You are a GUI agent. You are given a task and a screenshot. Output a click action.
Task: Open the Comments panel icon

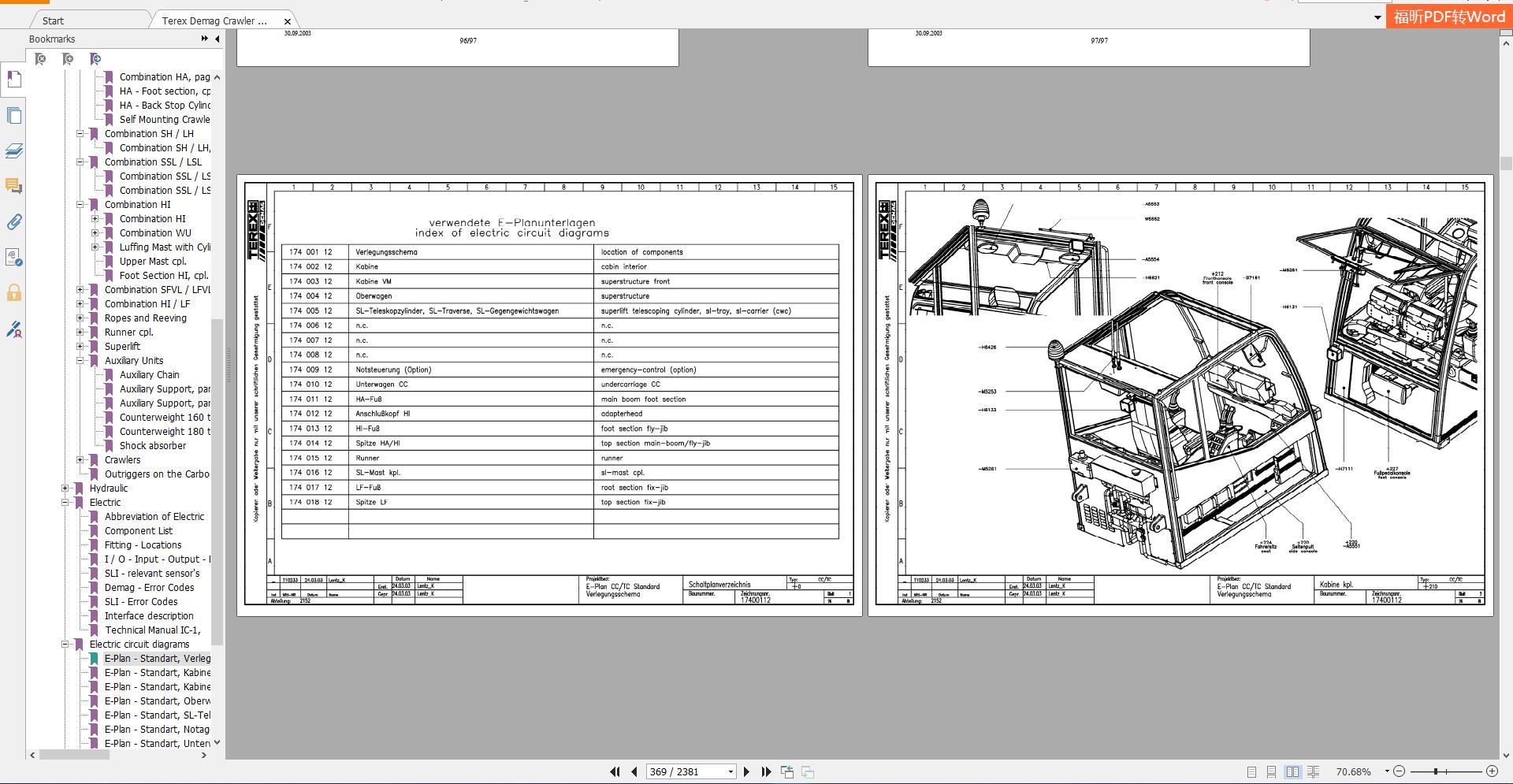click(x=14, y=187)
